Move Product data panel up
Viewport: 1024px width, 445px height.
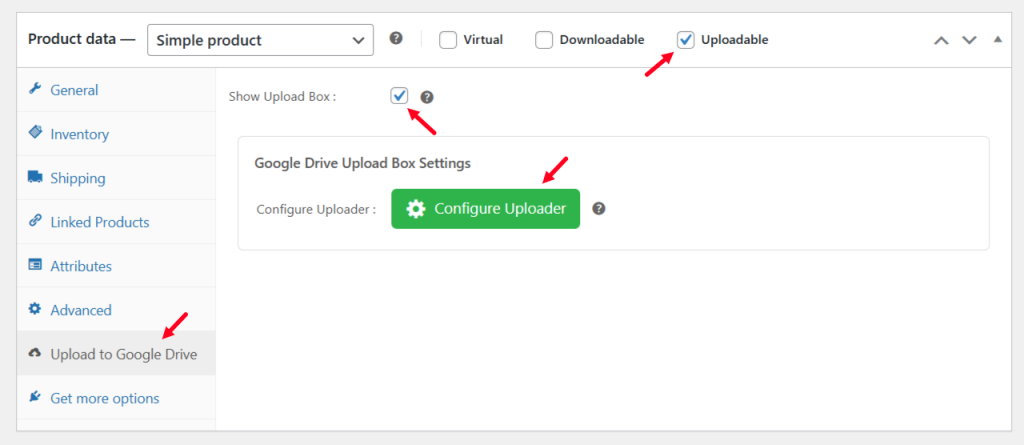click(941, 40)
